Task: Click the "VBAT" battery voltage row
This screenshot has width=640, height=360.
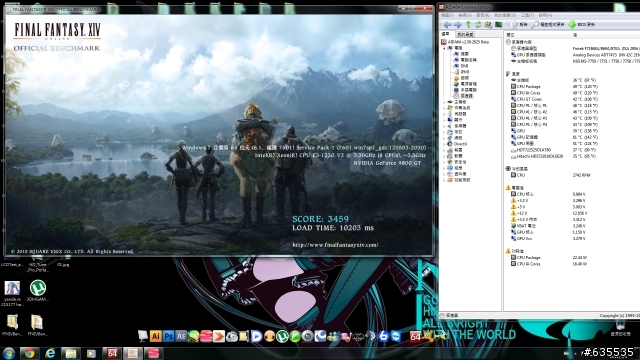Action: pyautogui.click(x=549, y=226)
